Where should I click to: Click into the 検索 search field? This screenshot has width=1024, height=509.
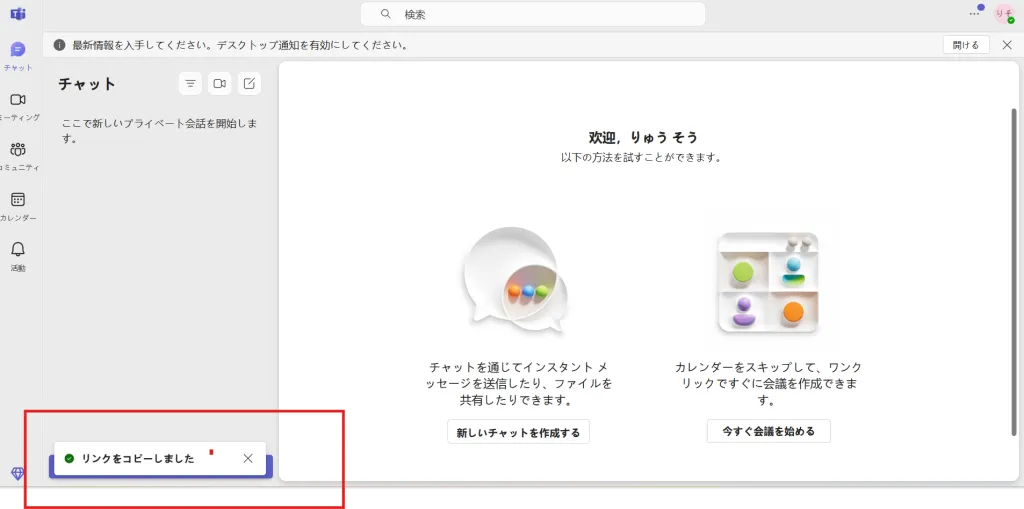tap(533, 14)
